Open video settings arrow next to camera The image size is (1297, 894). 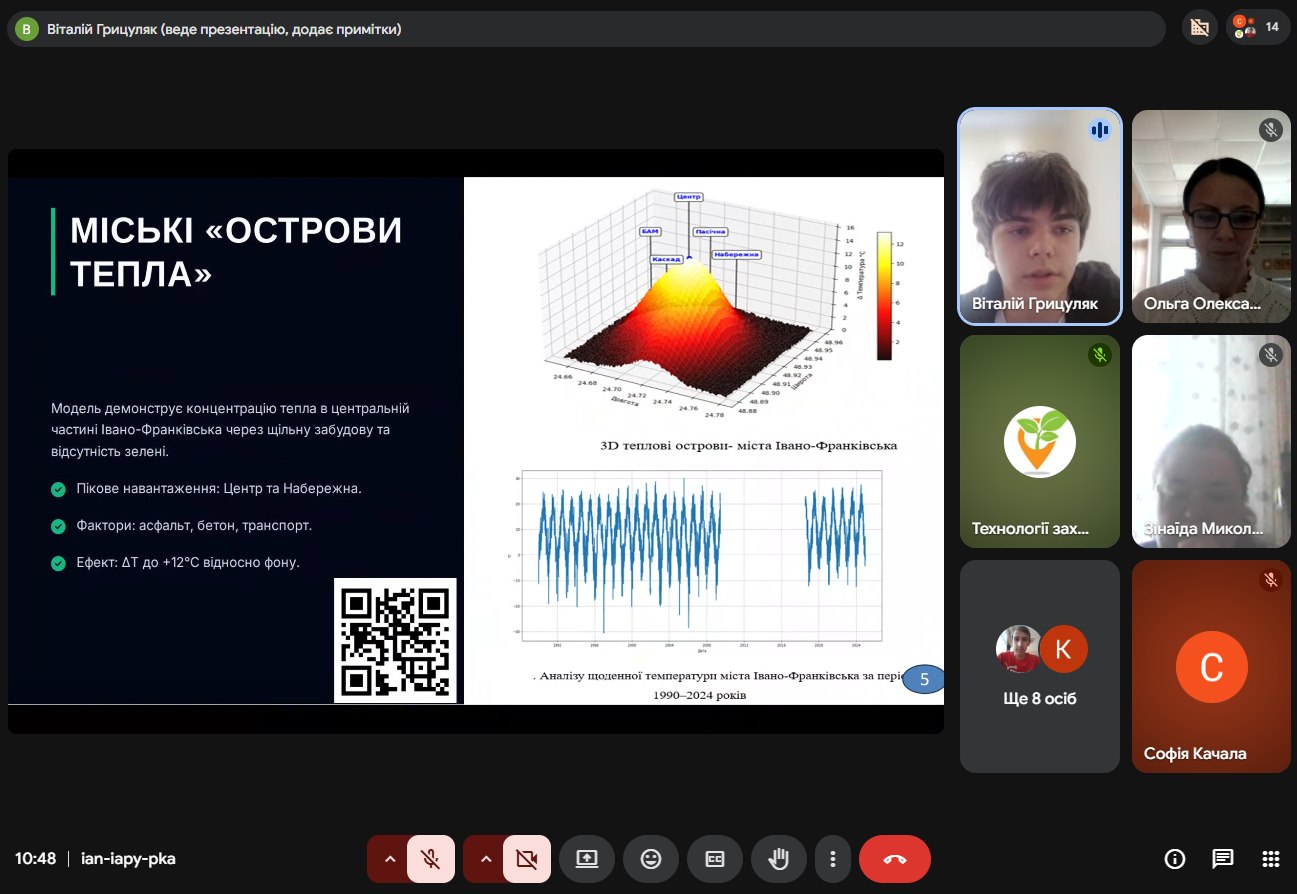(x=485, y=859)
